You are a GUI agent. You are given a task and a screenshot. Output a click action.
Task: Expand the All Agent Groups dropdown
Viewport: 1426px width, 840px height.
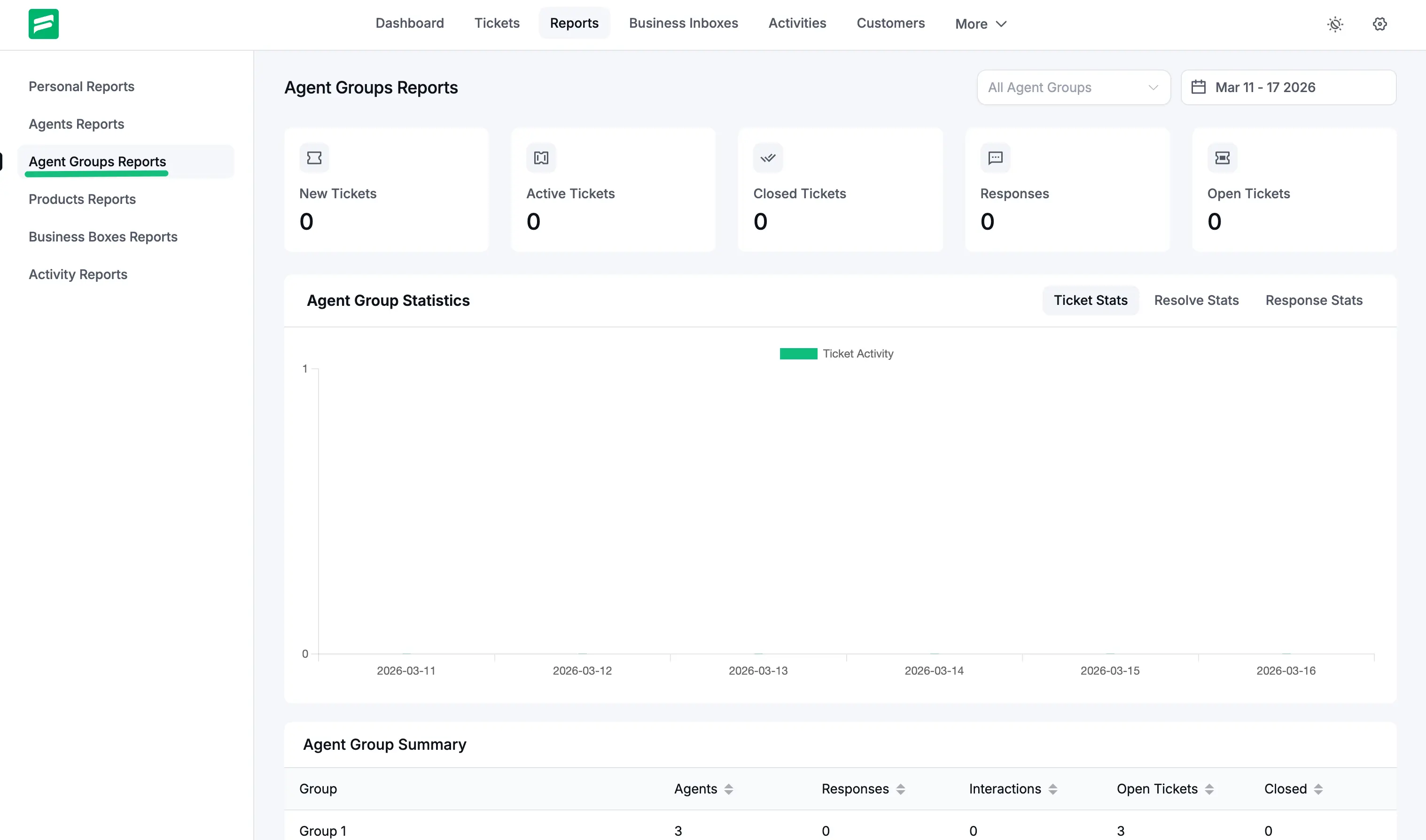pyautogui.click(x=1073, y=87)
